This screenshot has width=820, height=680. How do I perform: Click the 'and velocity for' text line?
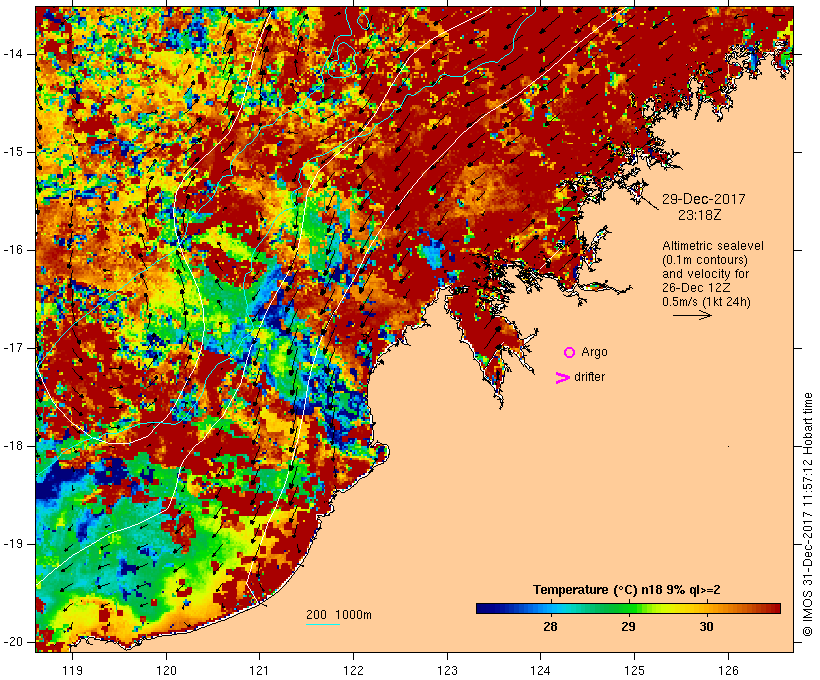(x=705, y=274)
